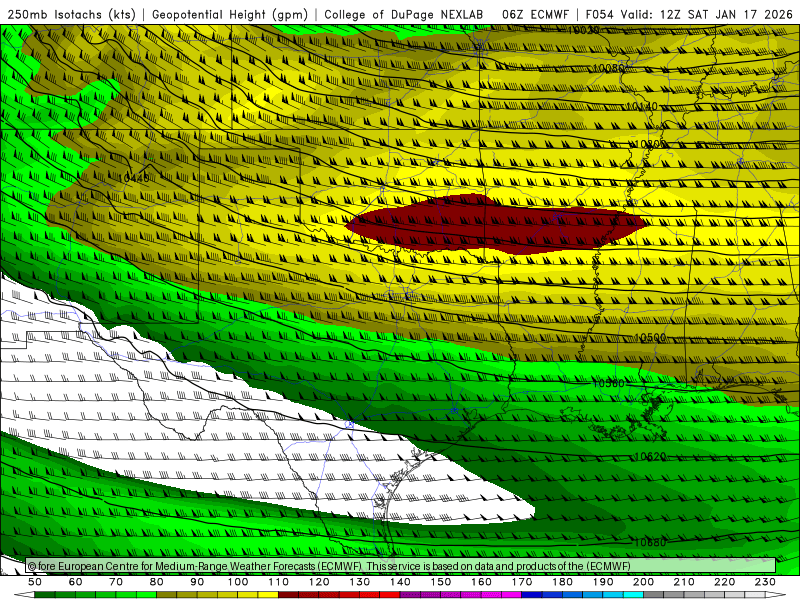This screenshot has width=800, height=600.
Task: Click the 200 kts color scale label
Action: pos(644,582)
